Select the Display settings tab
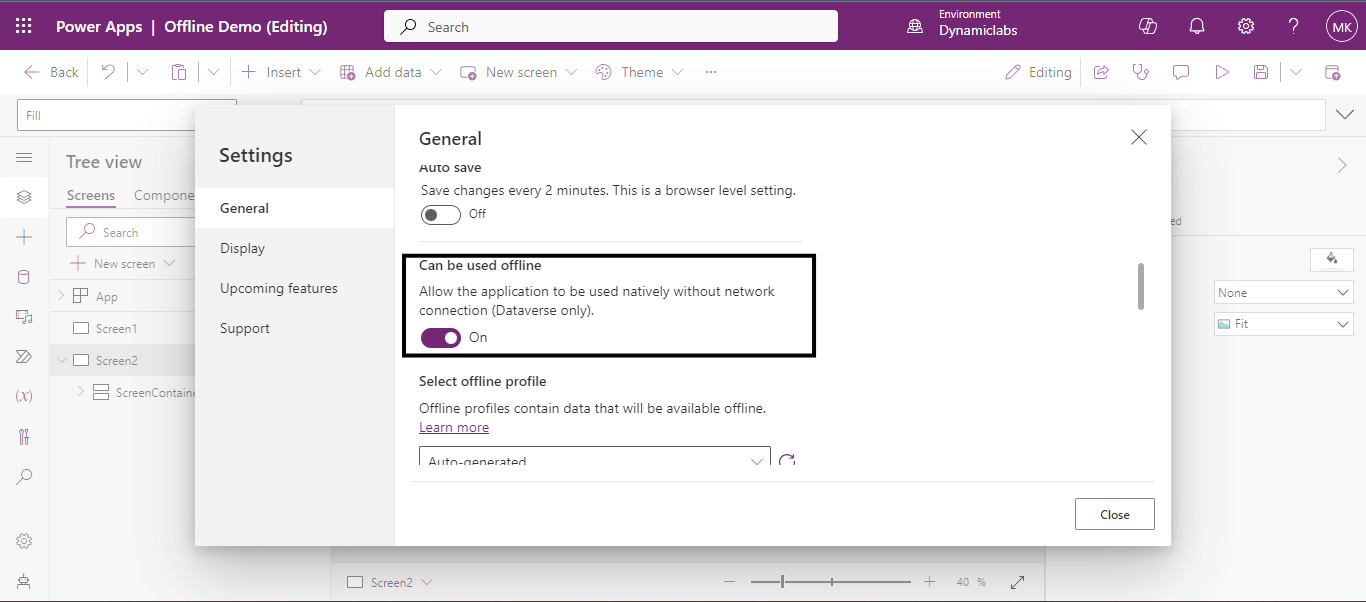 [243, 248]
